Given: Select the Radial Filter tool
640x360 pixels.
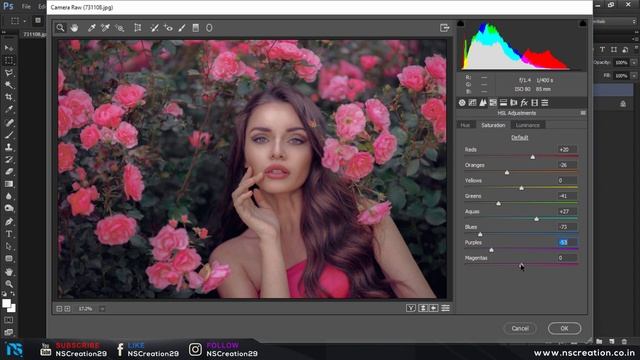Looking at the screenshot, I should (209, 28).
